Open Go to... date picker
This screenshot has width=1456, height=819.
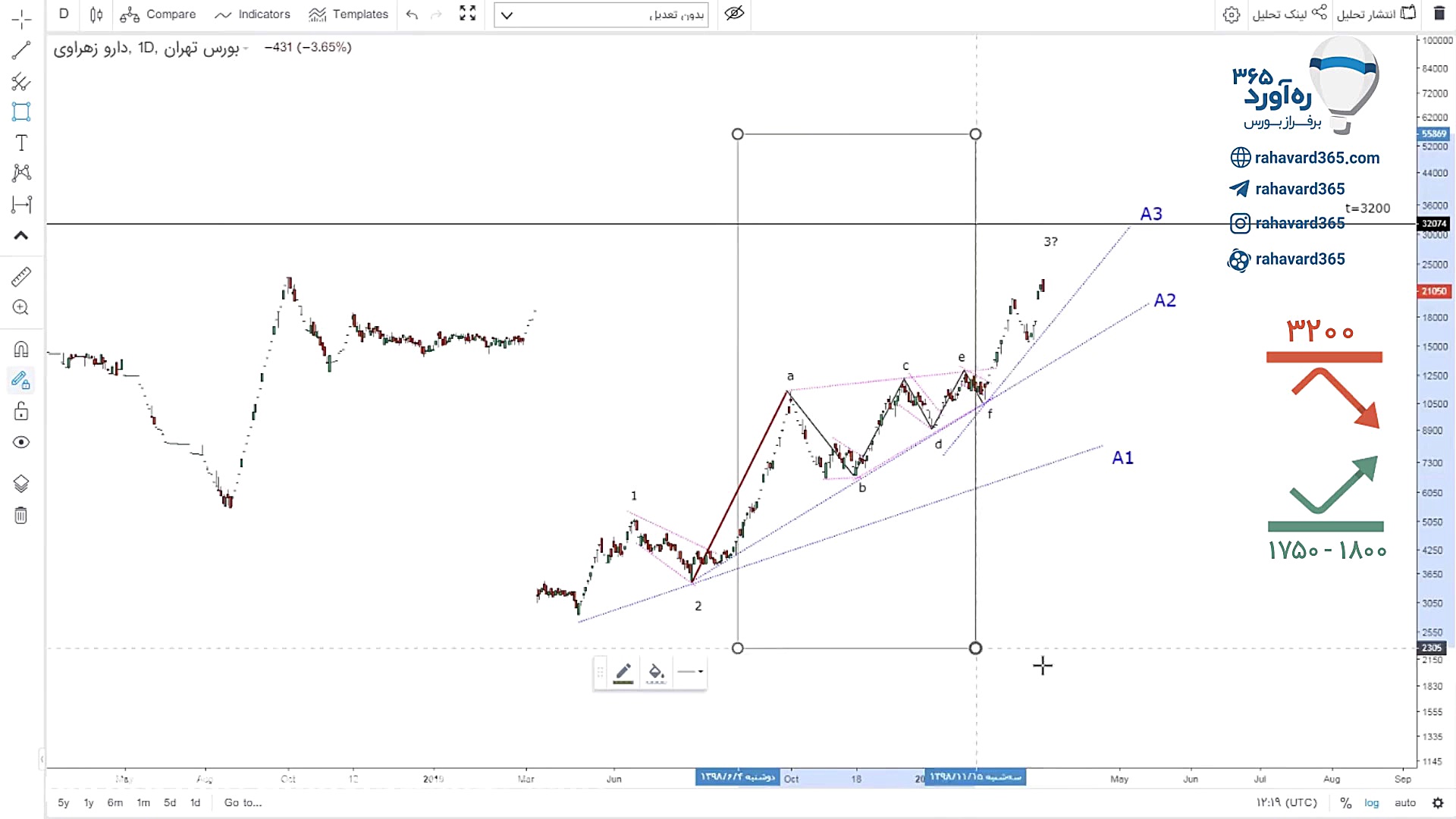[x=243, y=802]
